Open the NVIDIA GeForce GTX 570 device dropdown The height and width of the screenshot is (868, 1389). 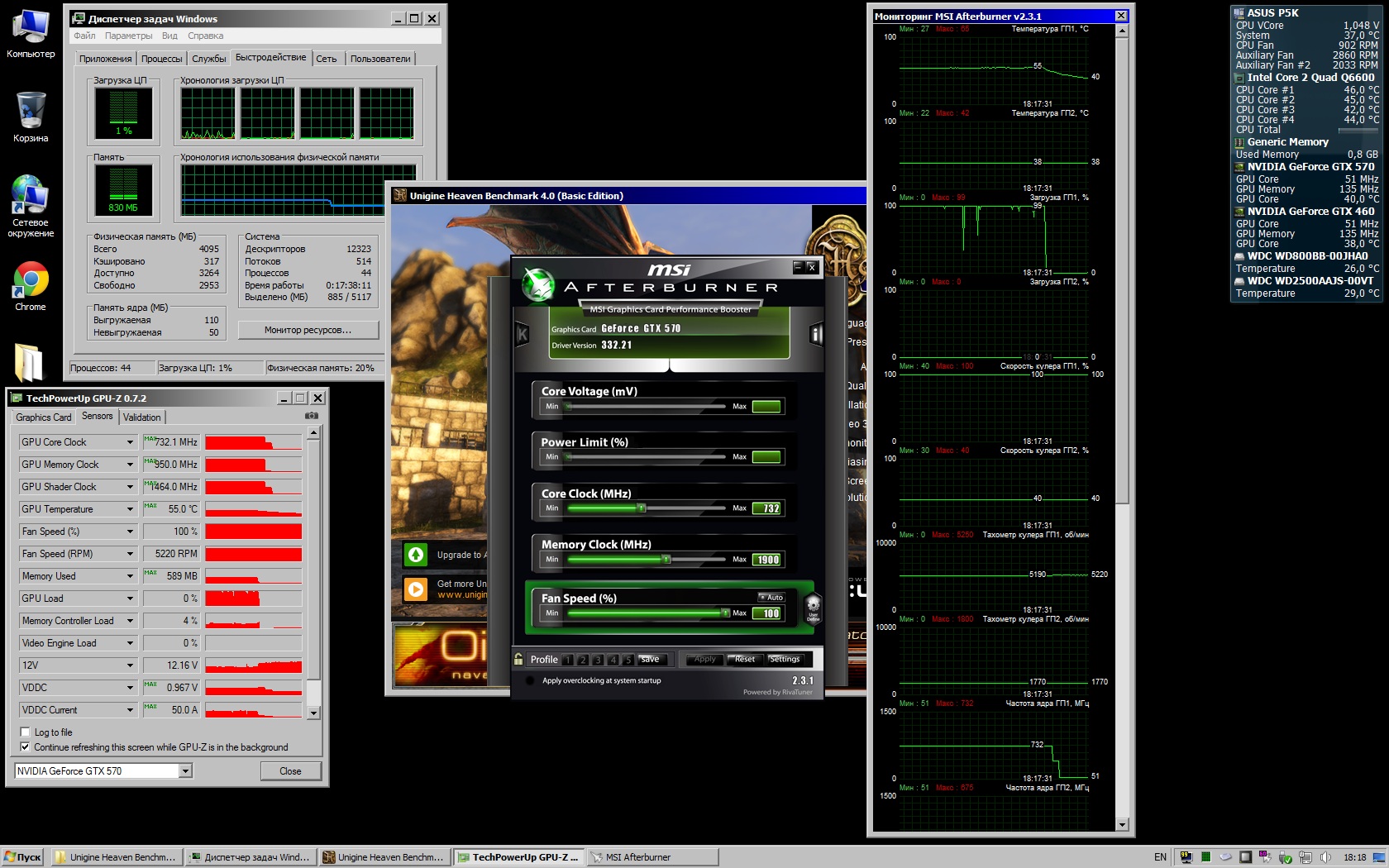[x=185, y=770]
